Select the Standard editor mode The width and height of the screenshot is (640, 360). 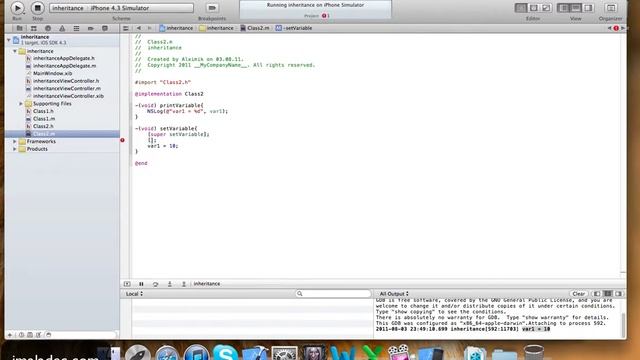pos(521,8)
